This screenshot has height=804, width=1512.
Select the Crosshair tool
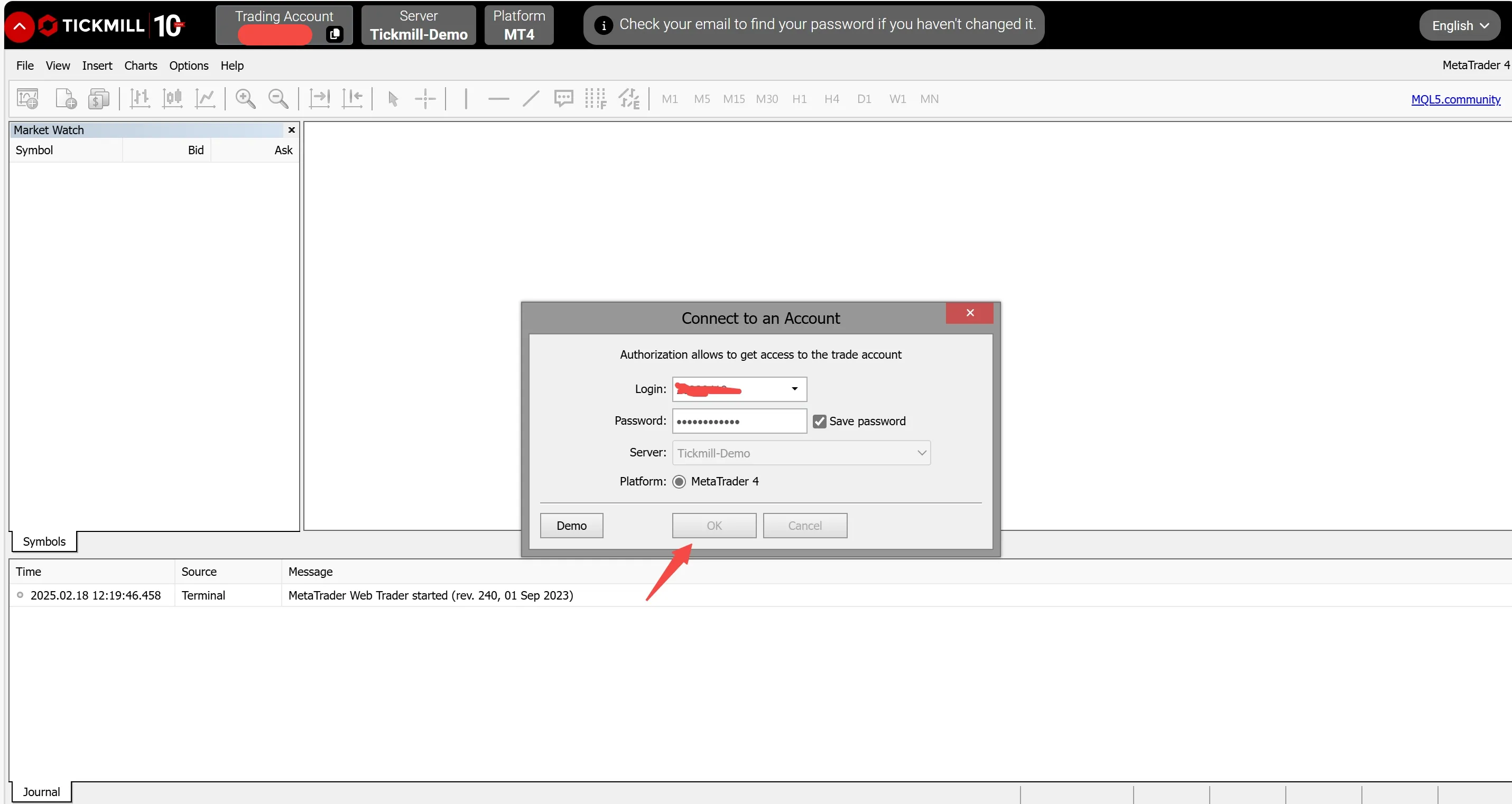(x=425, y=99)
